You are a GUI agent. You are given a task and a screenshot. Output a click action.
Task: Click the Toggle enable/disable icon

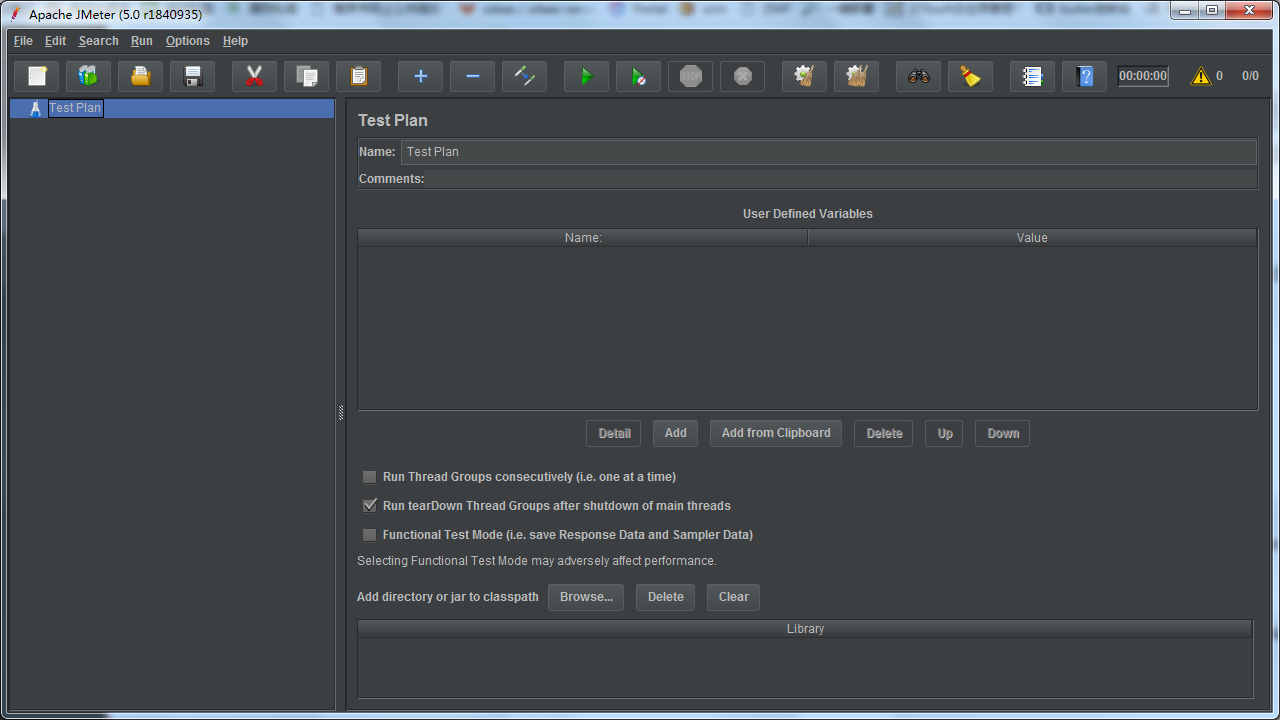coord(525,76)
